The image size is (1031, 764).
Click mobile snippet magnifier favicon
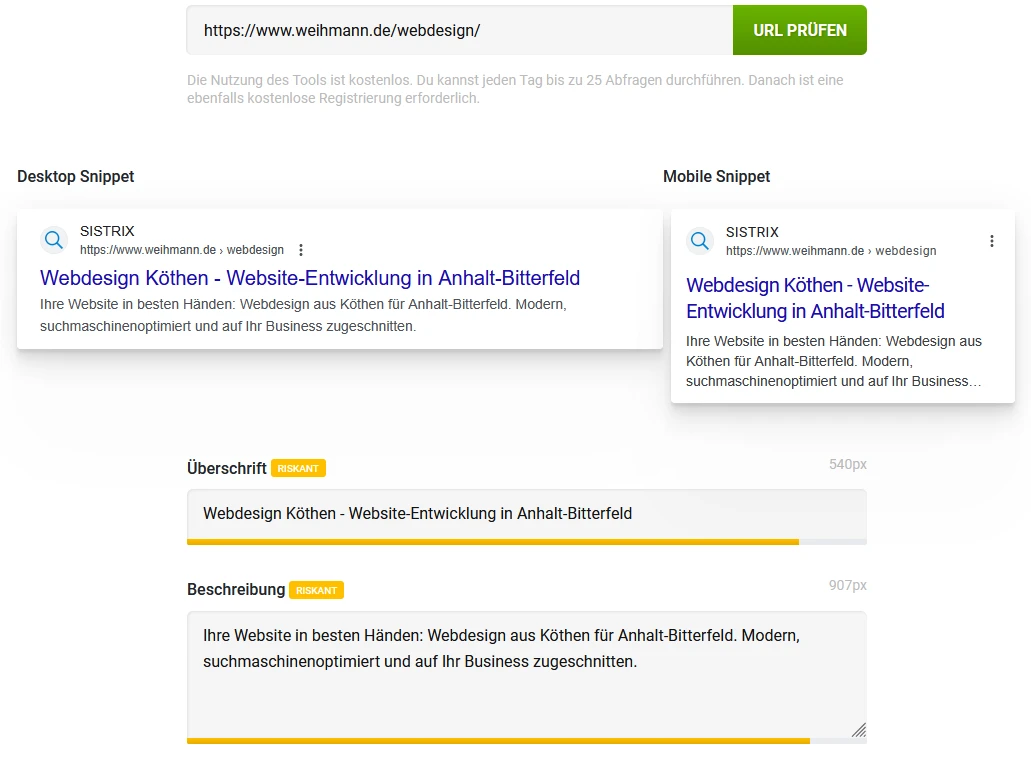click(700, 241)
